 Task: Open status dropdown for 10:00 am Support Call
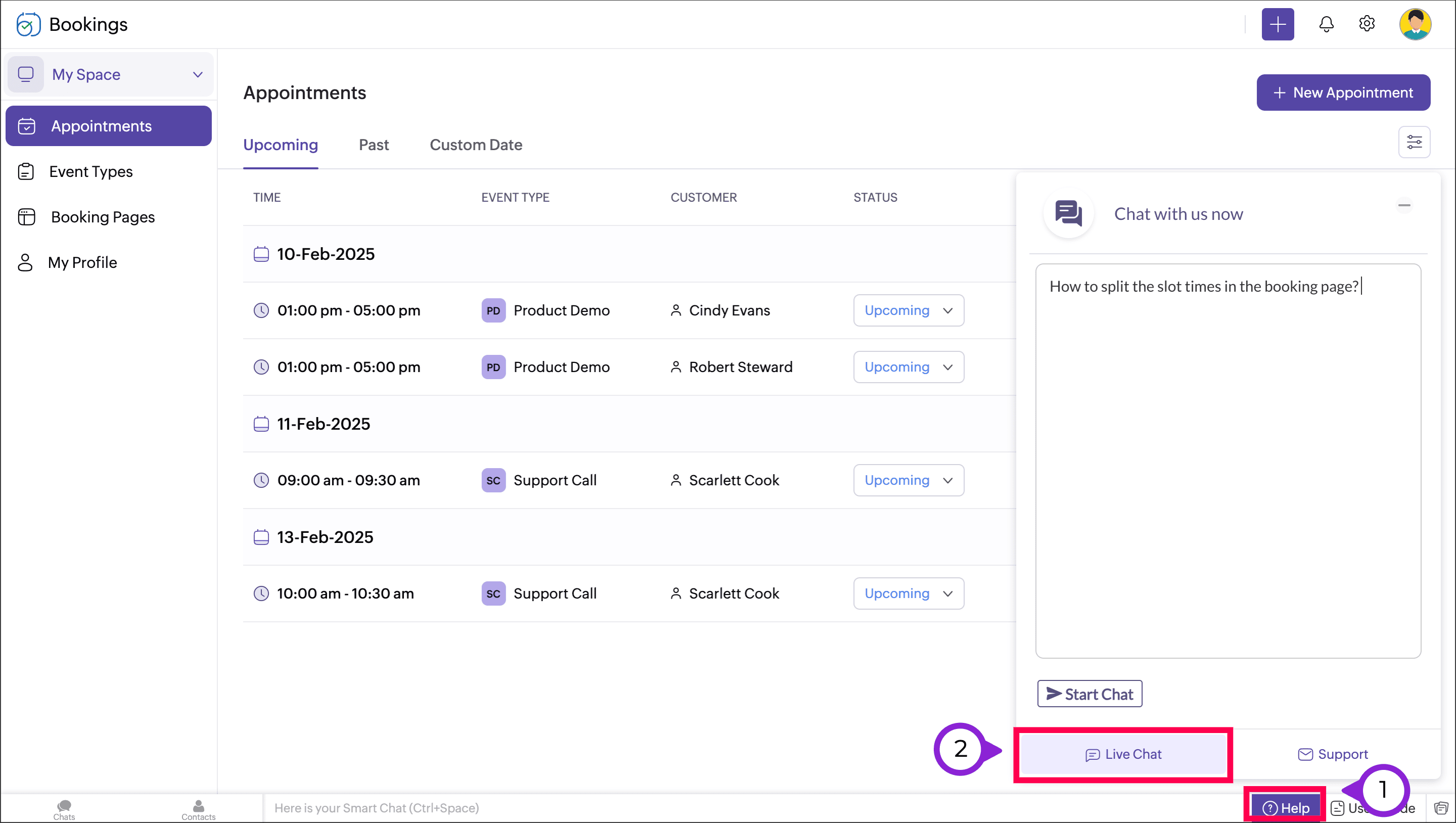pos(908,593)
